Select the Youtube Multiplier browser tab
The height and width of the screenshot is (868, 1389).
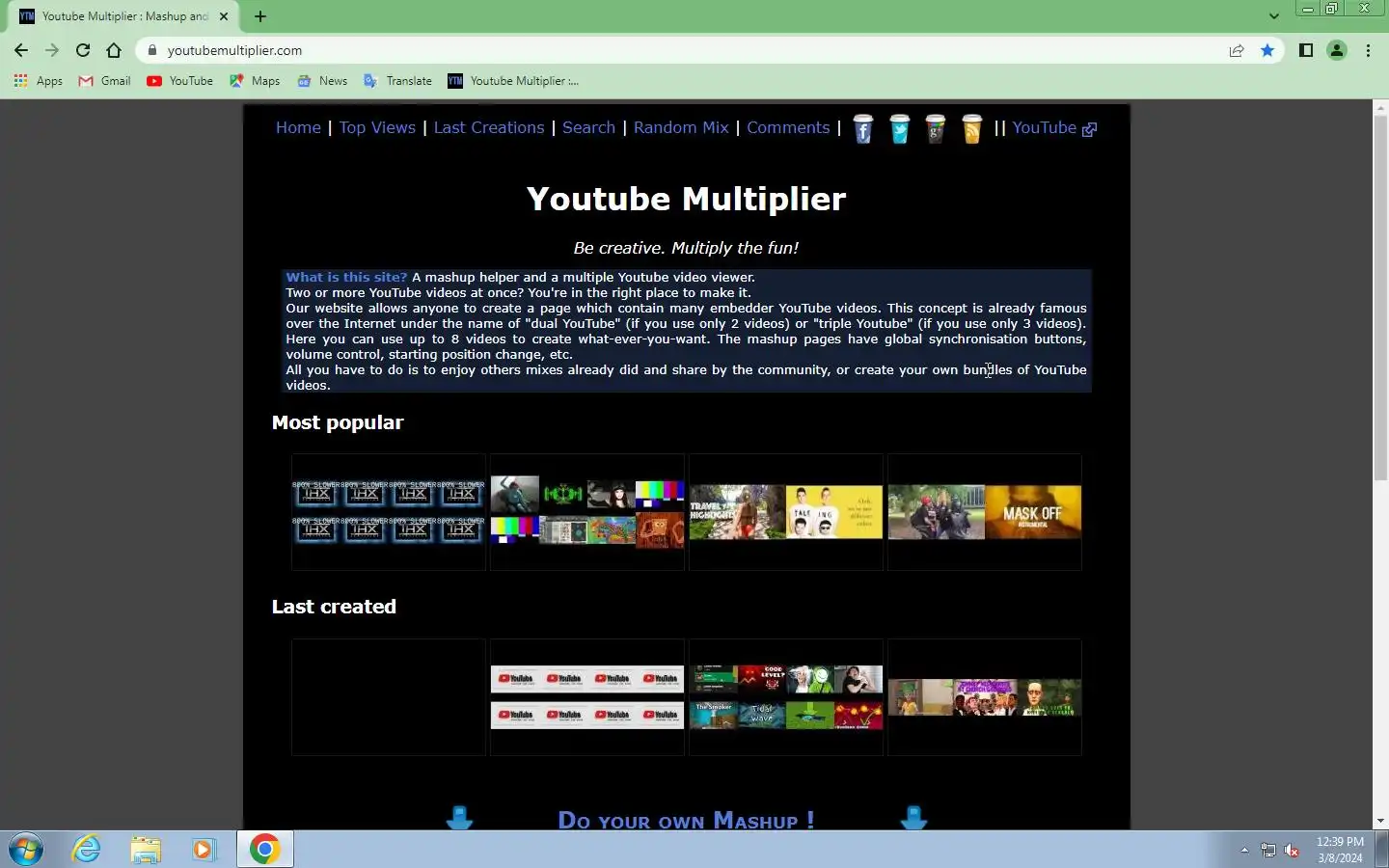coord(124,16)
